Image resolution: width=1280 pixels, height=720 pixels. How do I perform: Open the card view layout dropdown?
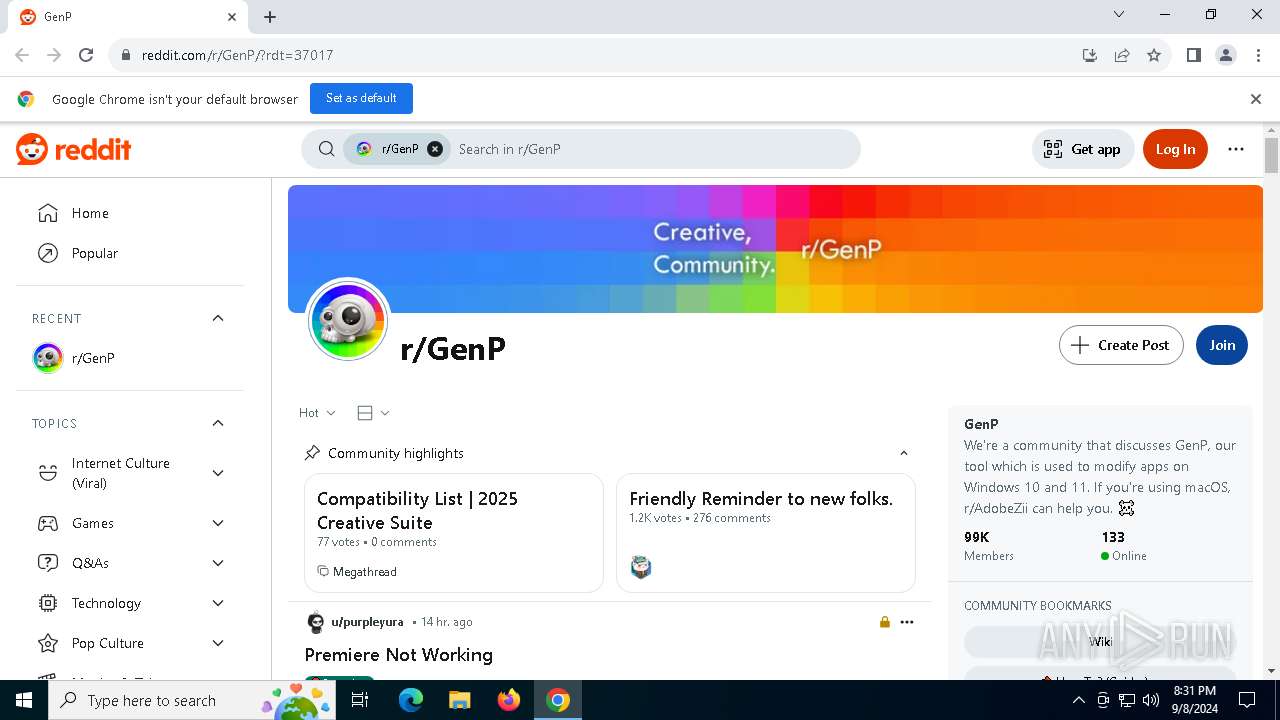[x=373, y=413]
